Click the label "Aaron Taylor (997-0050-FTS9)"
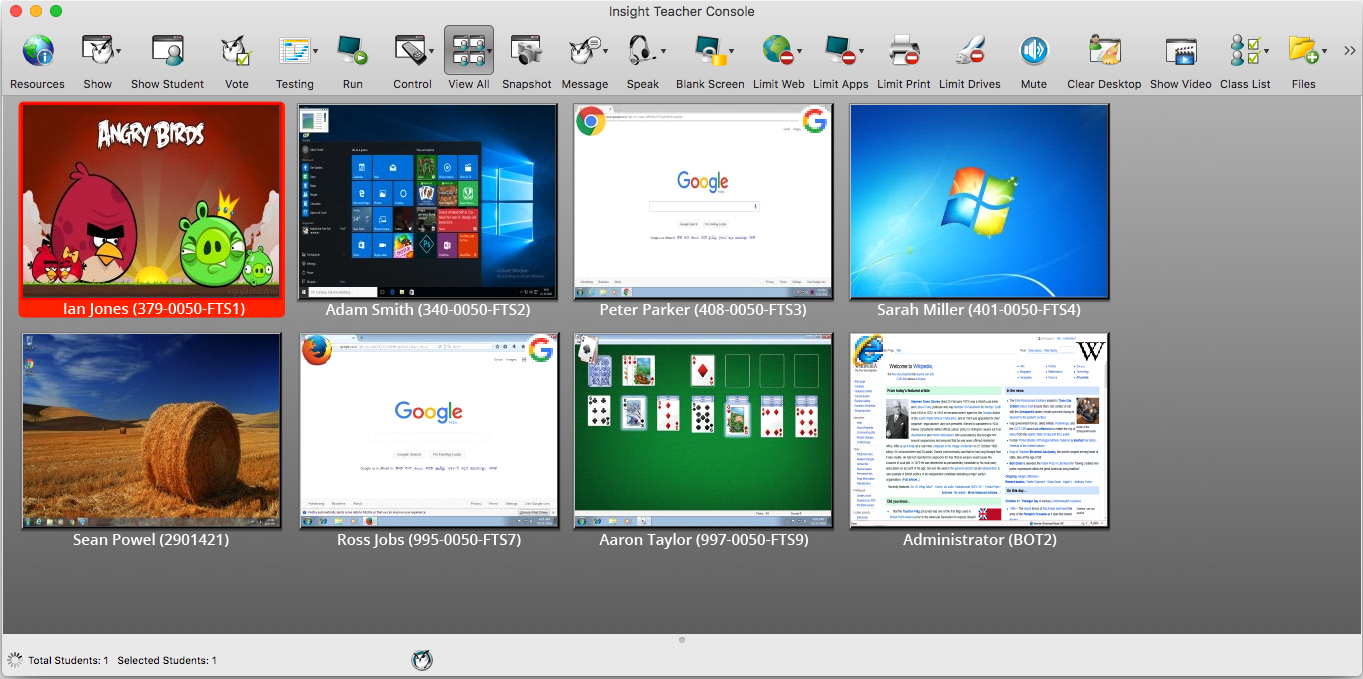The height and width of the screenshot is (679, 1363). pos(704,540)
